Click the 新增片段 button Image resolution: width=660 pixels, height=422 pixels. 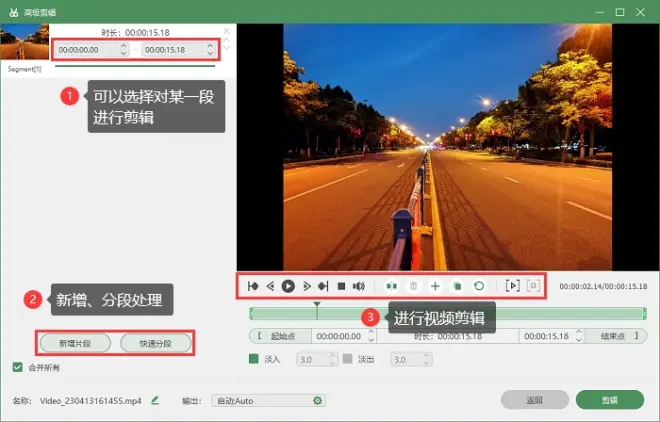(x=75, y=343)
